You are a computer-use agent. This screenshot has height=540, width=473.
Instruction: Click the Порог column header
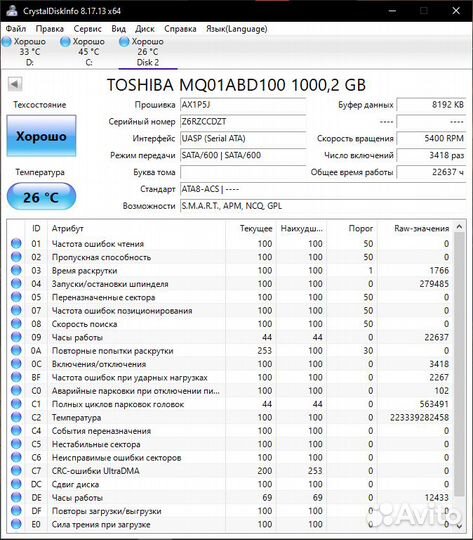pos(352,228)
